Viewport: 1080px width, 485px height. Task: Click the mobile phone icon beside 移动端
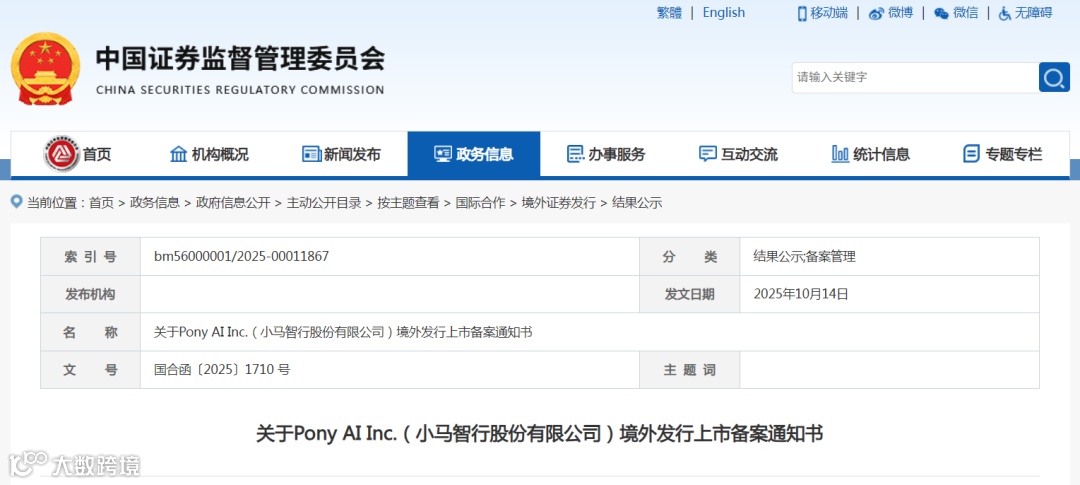[x=802, y=13]
